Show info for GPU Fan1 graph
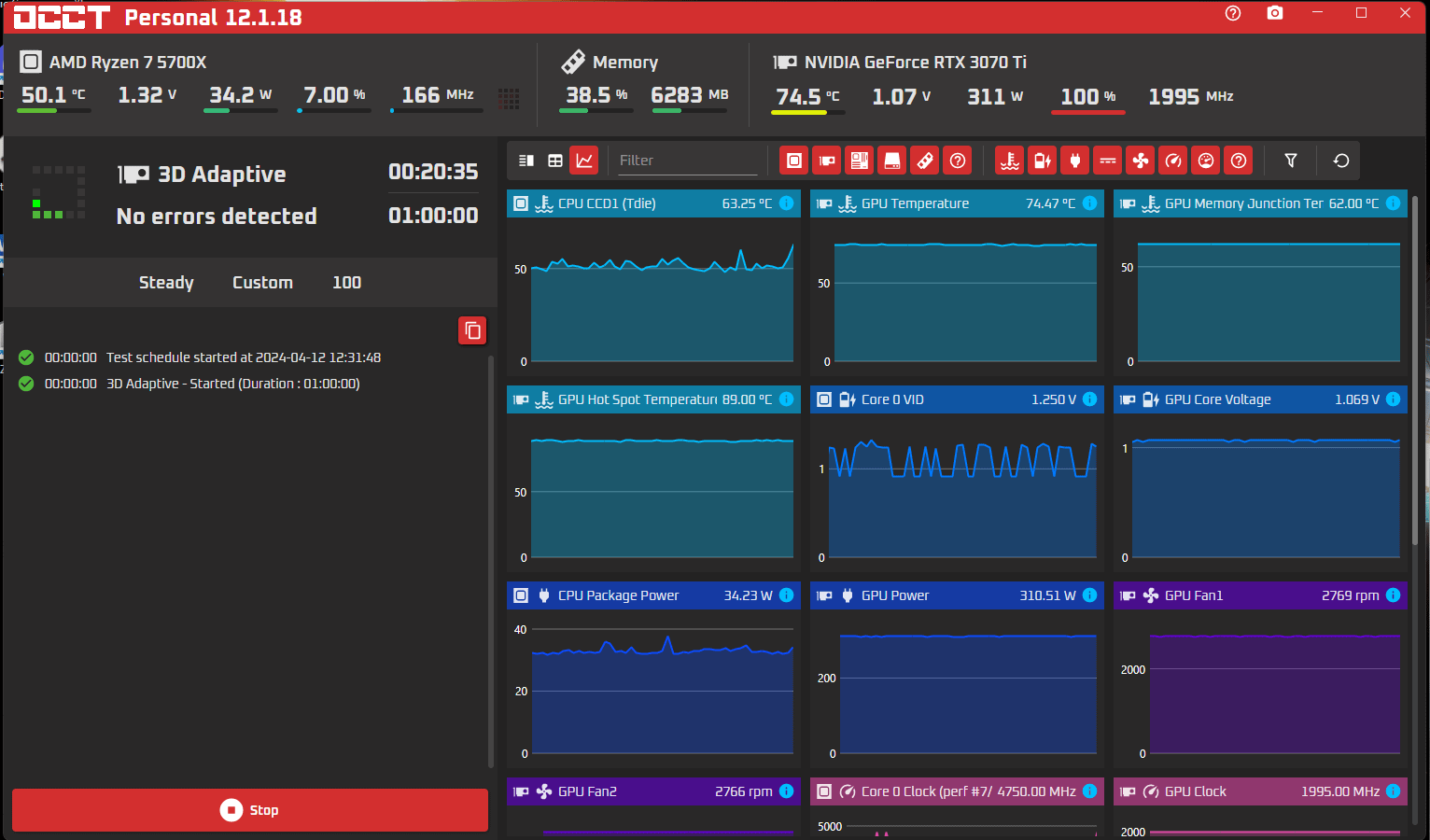The image size is (1430, 840). (1394, 595)
